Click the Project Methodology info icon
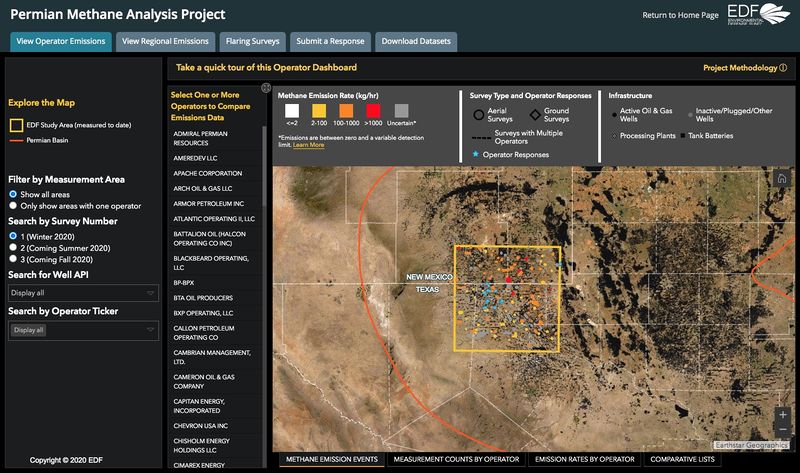800x473 pixels. [783, 68]
